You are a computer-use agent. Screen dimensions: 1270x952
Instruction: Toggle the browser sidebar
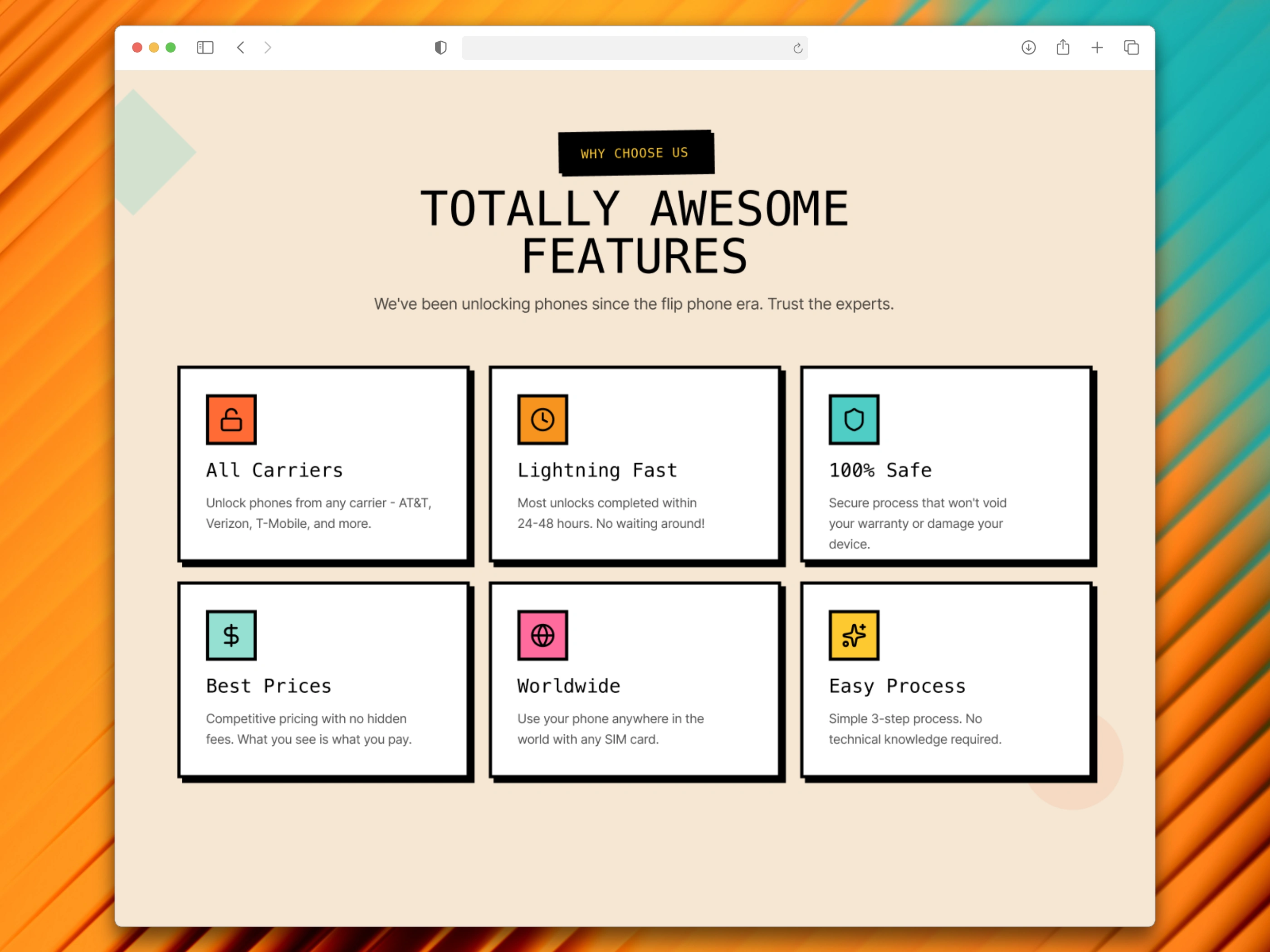(x=205, y=48)
